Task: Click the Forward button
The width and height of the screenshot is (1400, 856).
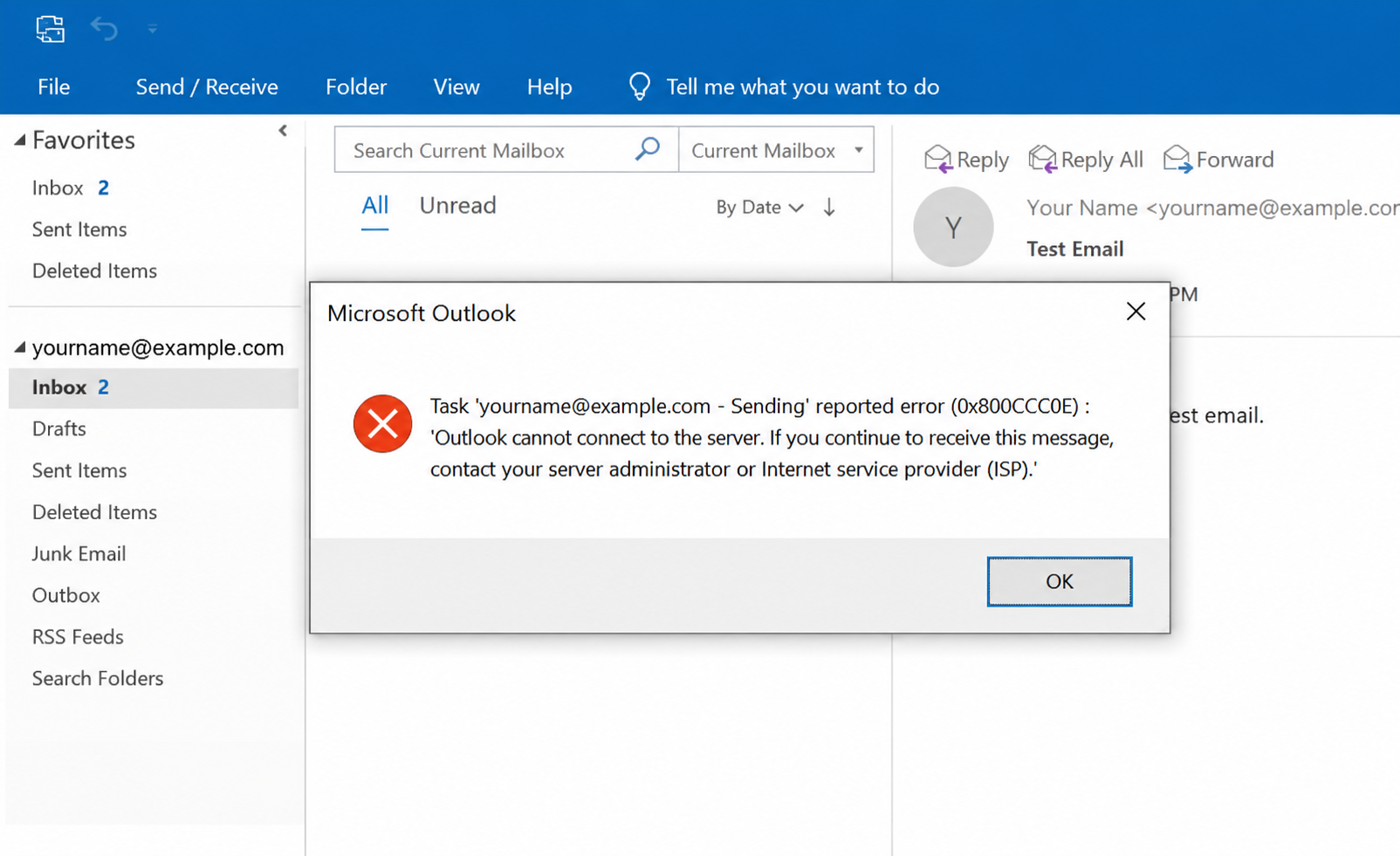Action: pyautogui.click(x=1218, y=159)
